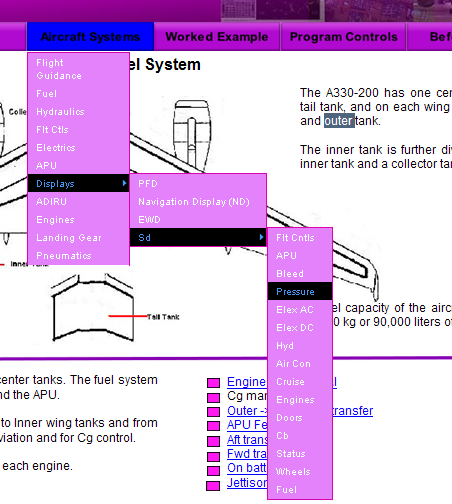This screenshot has width=452, height=504.
Task: Open the Jettison link
Action: 247,482
